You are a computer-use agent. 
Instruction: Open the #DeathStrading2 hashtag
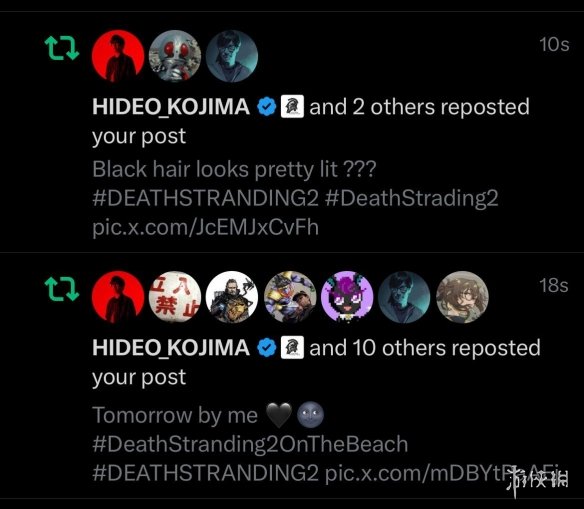411,198
